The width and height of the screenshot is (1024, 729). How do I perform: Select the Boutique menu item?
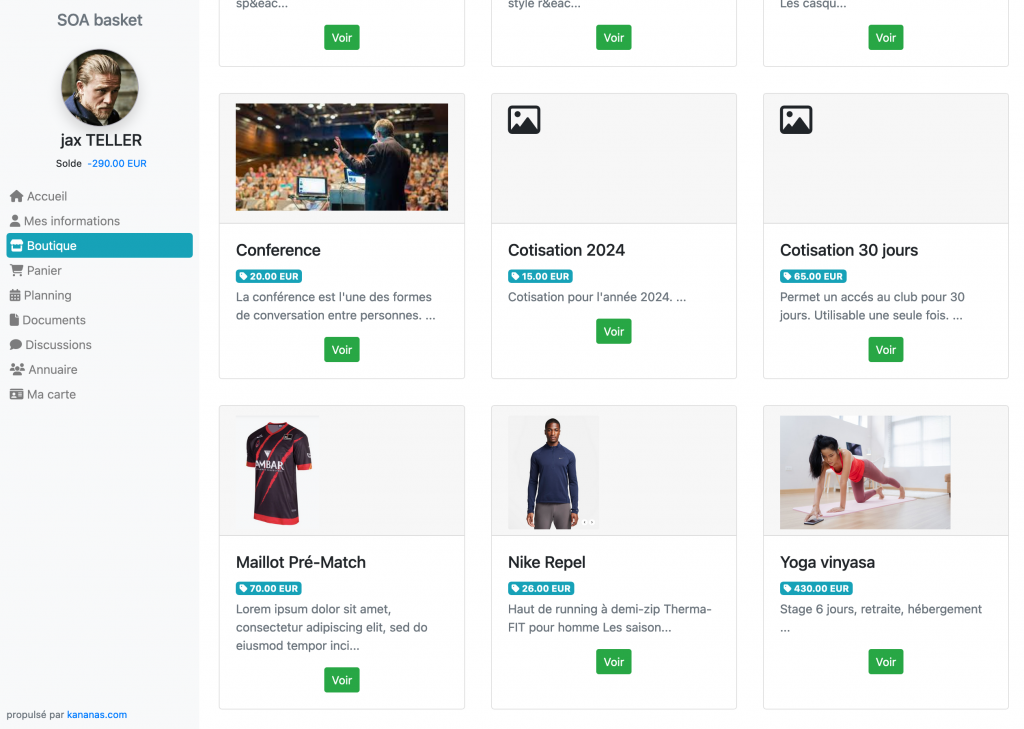(99, 246)
